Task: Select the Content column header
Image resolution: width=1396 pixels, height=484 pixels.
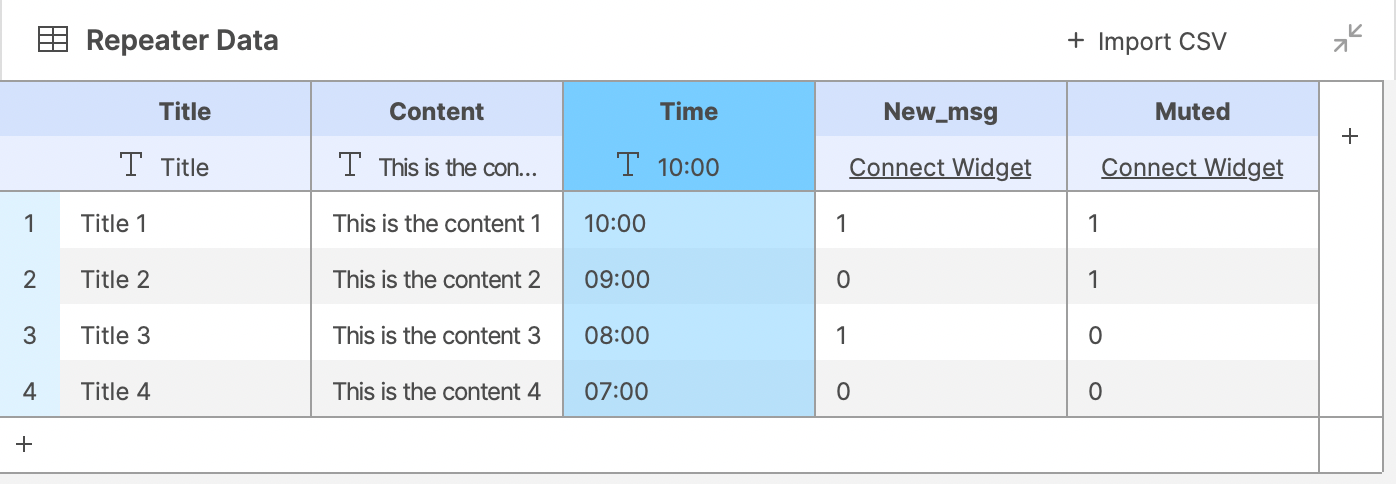Action: (x=437, y=111)
